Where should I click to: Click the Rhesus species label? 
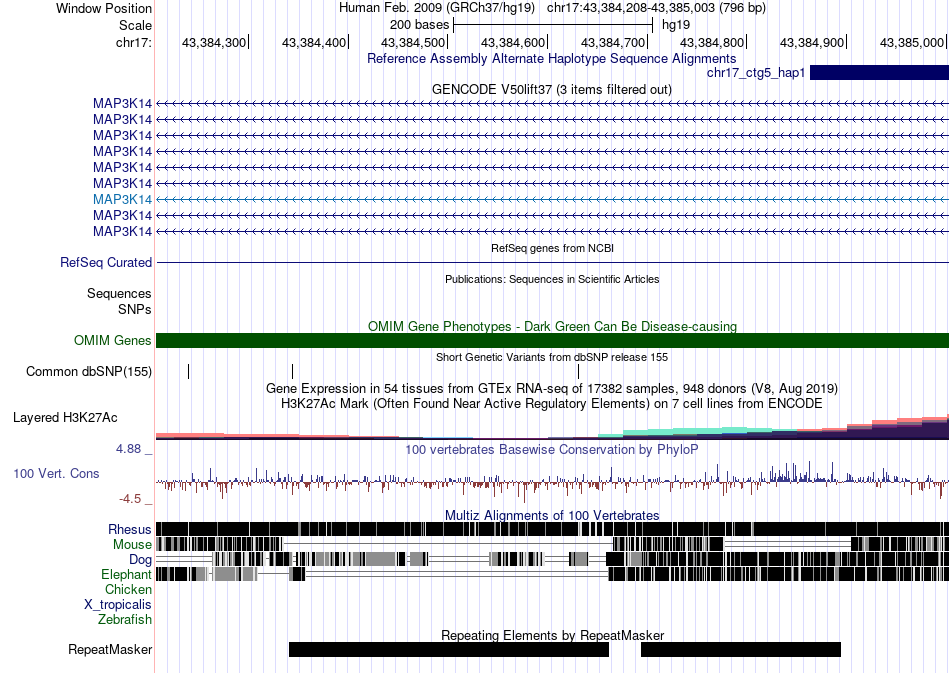coord(130,529)
